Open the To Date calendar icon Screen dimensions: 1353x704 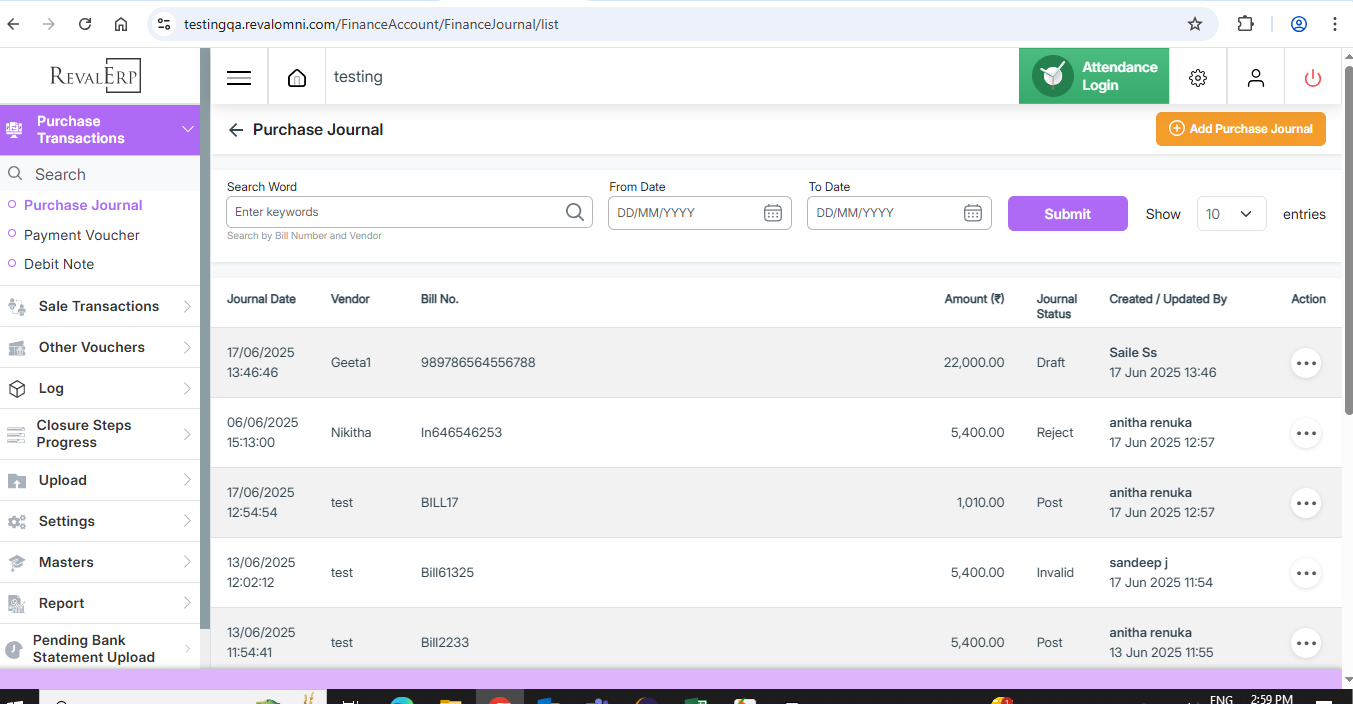coord(972,213)
